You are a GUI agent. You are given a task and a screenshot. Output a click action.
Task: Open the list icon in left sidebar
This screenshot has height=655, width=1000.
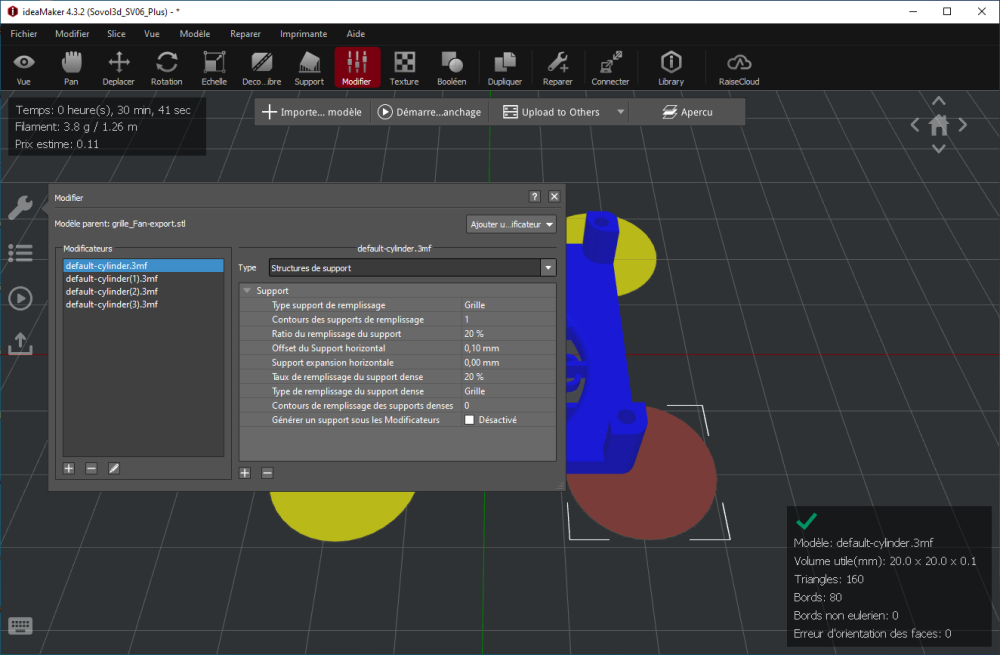[x=20, y=253]
